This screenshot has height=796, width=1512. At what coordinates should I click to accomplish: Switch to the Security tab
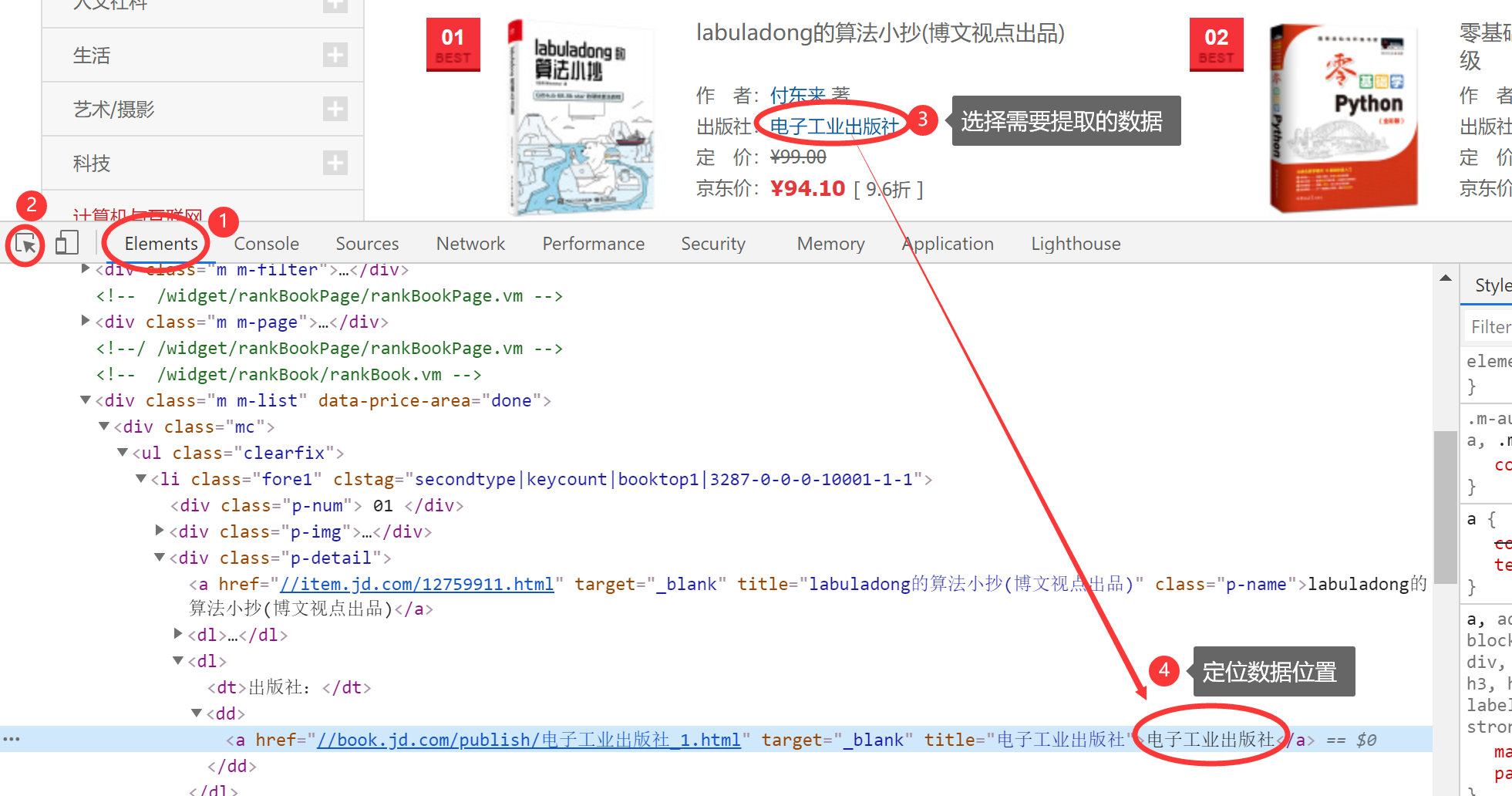click(x=713, y=244)
